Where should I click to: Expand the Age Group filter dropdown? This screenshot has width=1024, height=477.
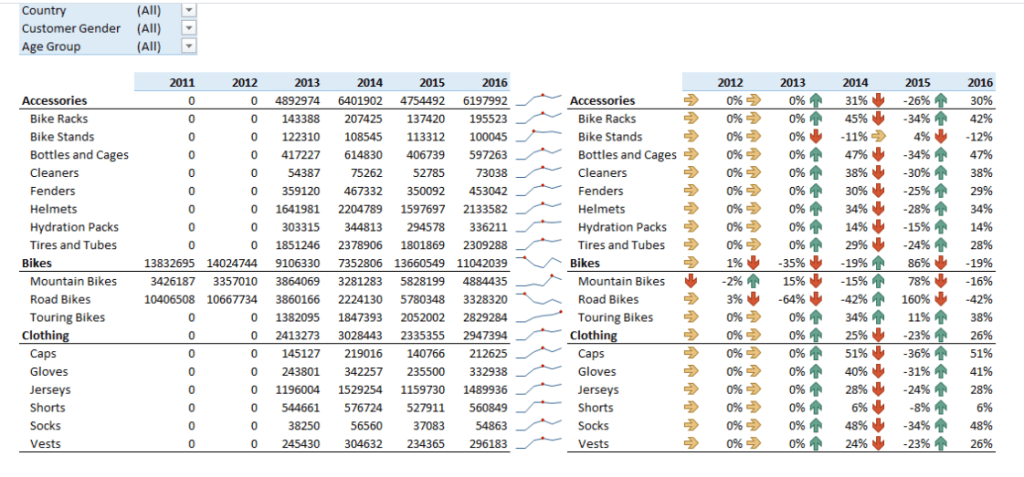(x=189, y=46)
